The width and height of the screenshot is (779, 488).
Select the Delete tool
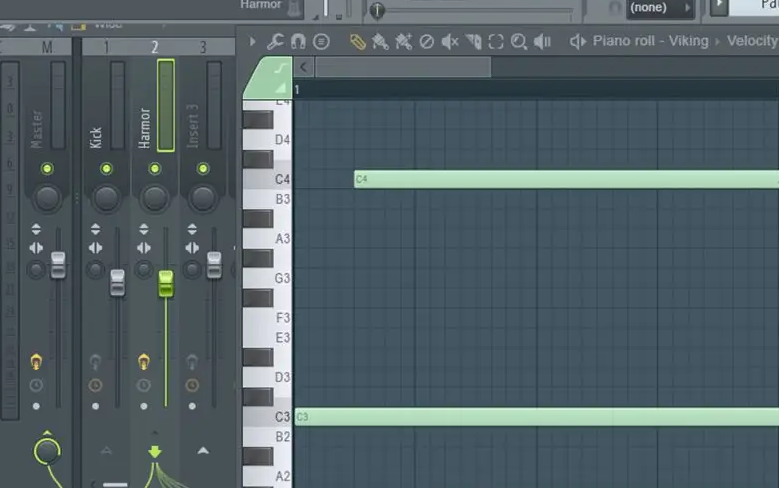pyautogui.click(x=427, y=42)
